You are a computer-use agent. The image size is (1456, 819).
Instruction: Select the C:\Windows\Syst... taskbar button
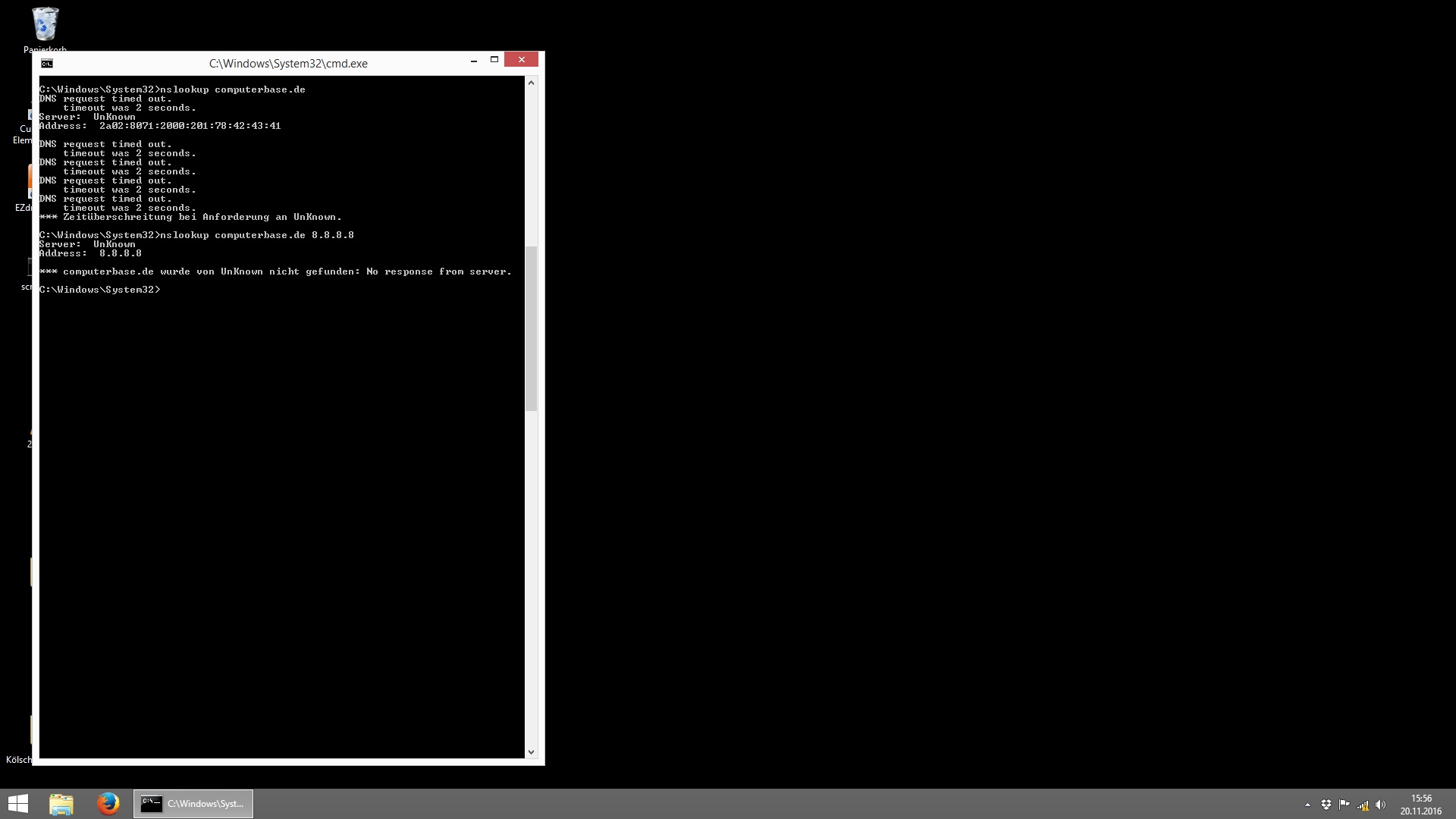point(193,803)
